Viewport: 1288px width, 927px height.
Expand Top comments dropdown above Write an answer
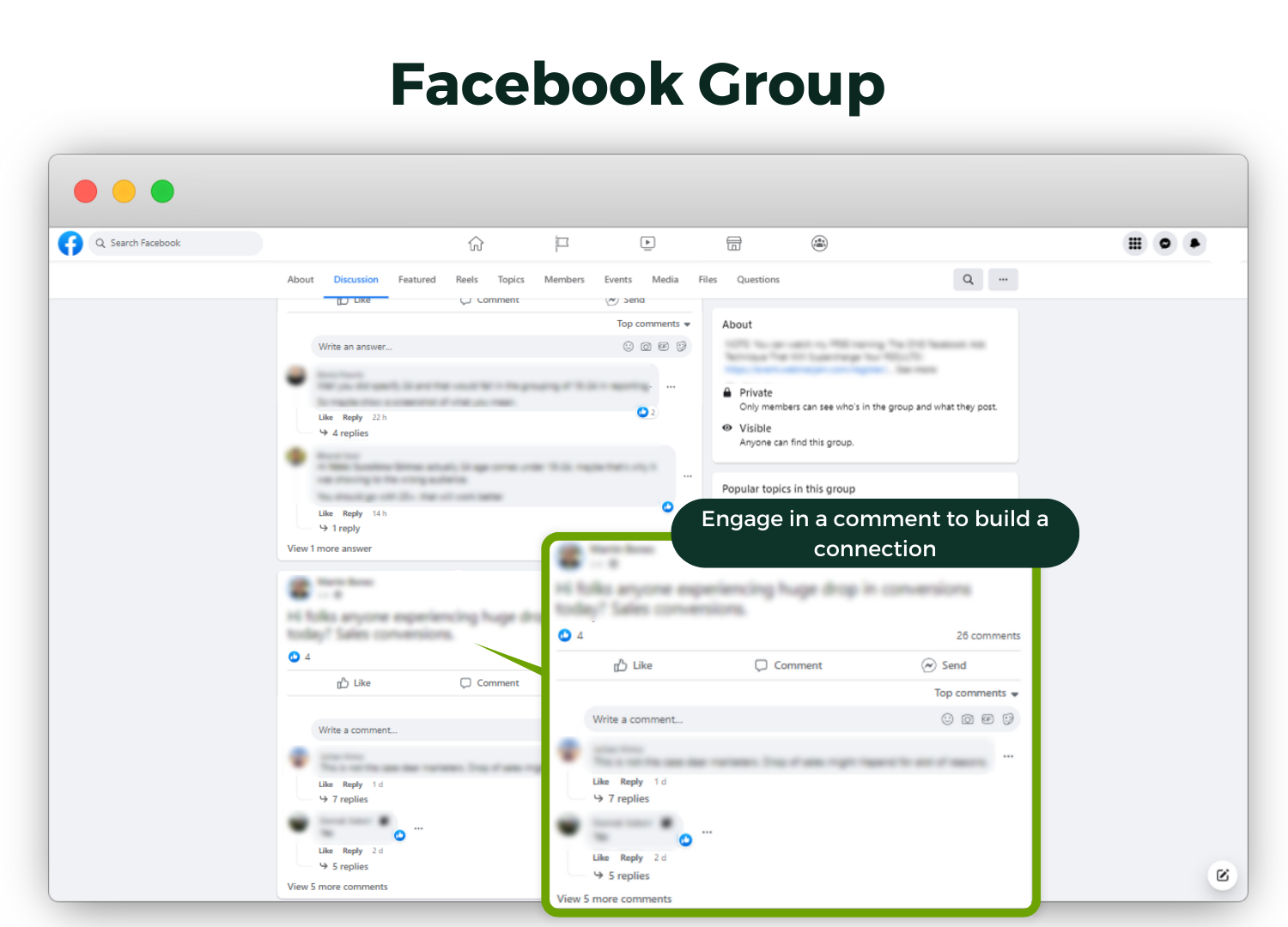click(x=653, y=324)
